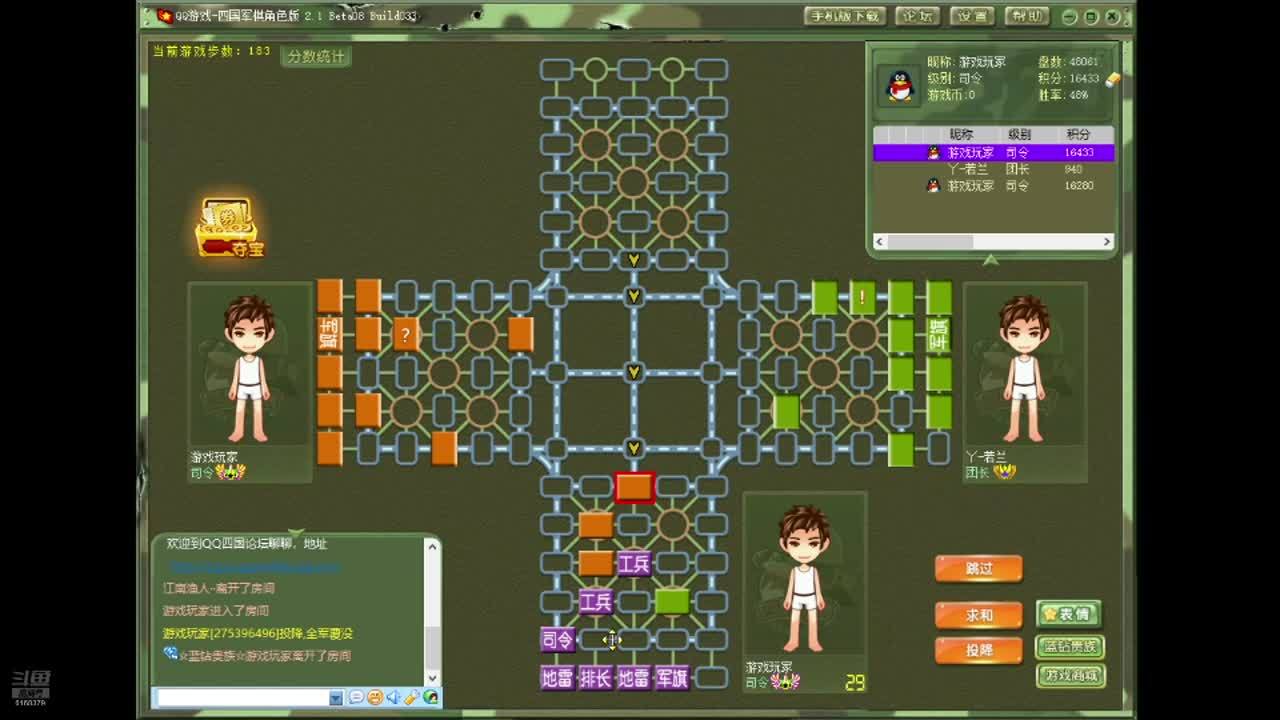Click the chat scrollbar down arrow
Image resolution: width=1280 pixels, height=720 pixels.
(432, 677)
